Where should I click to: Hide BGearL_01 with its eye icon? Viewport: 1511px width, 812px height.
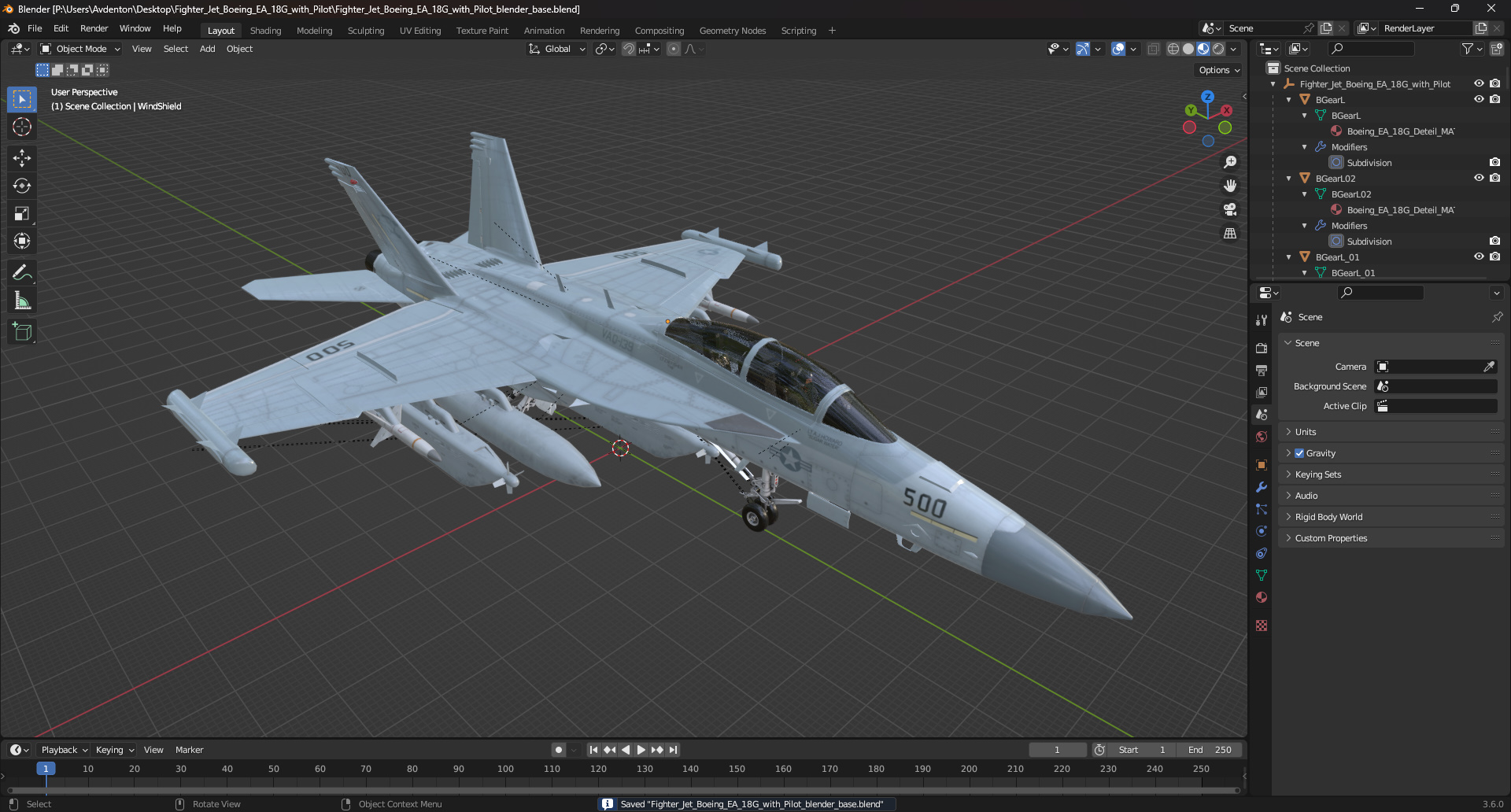(x=1479, y=257)
